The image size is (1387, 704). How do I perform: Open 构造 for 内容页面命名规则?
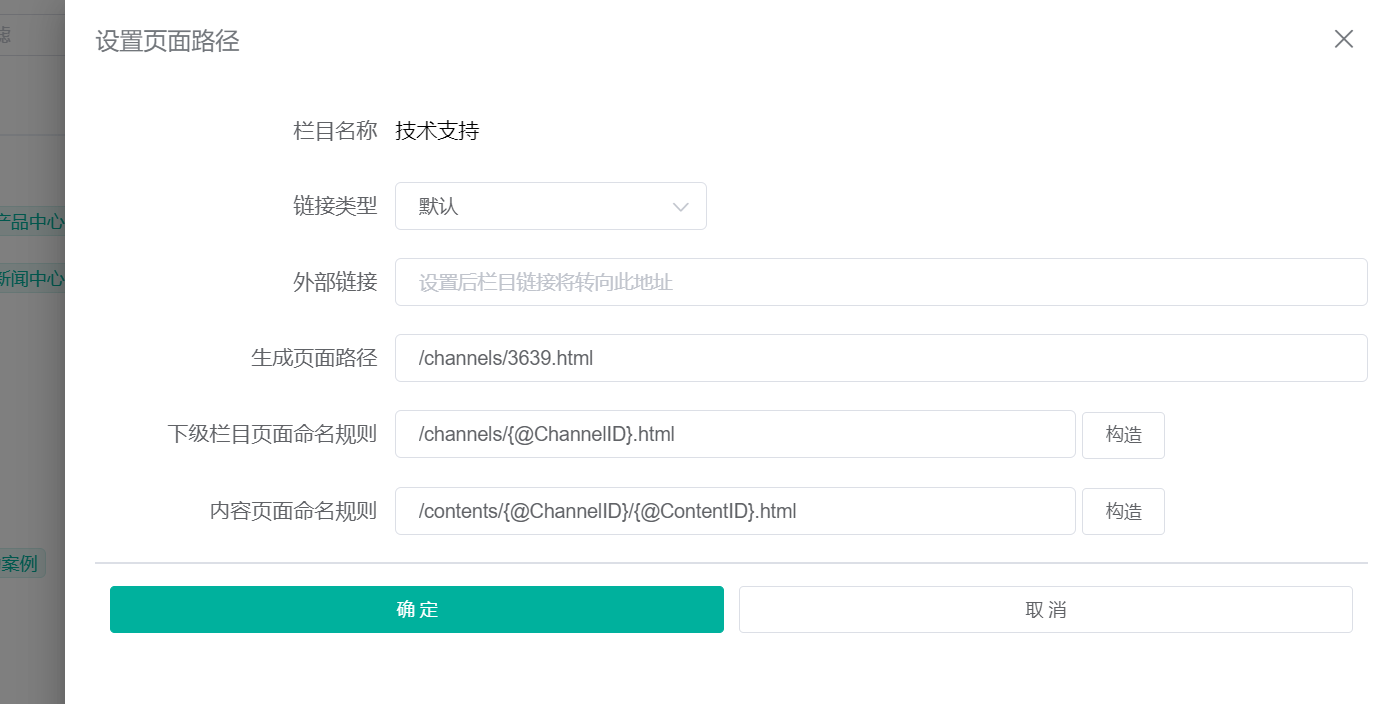point(1123,511)
